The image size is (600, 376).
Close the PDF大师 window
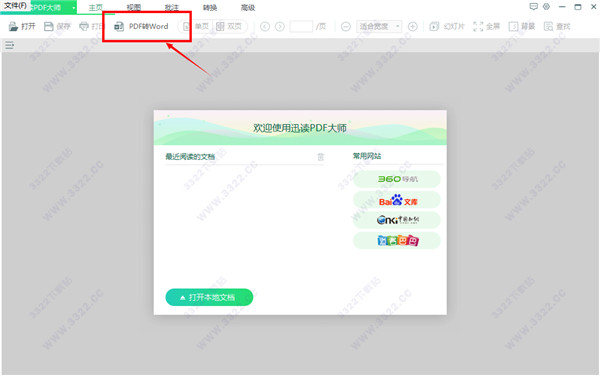[593, 7]
